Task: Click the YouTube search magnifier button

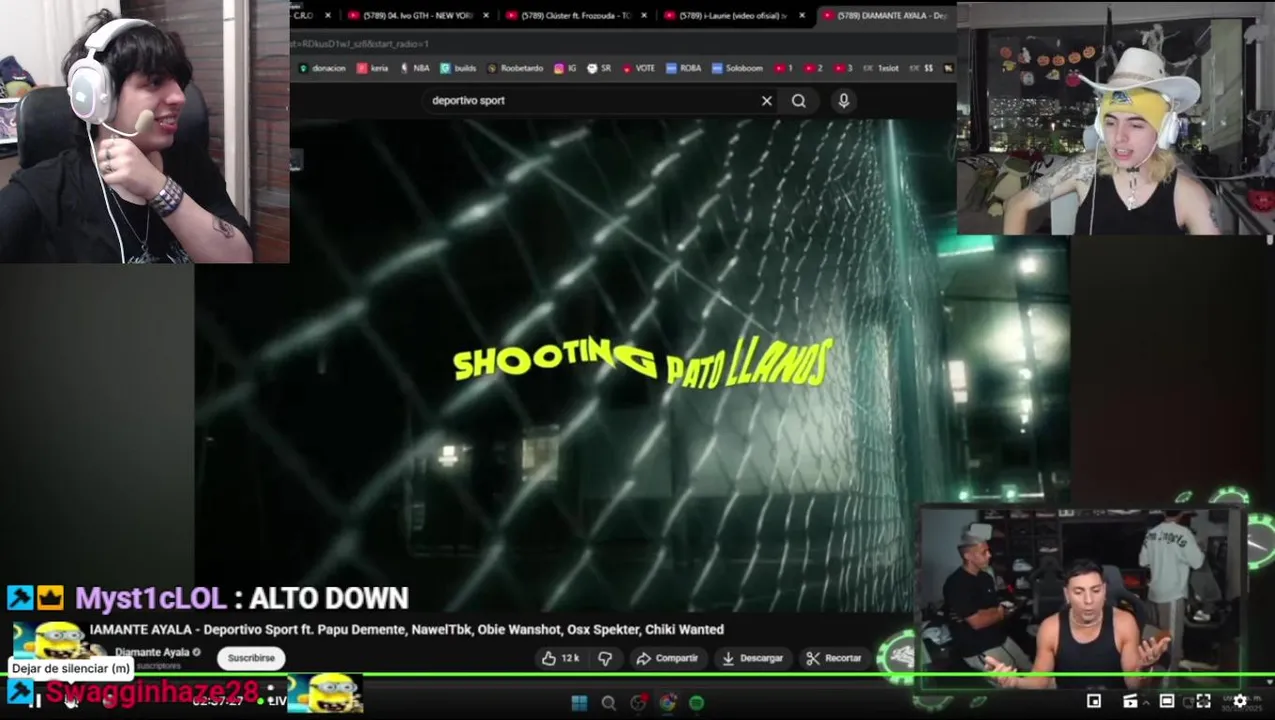Action: tap(799, 101)
